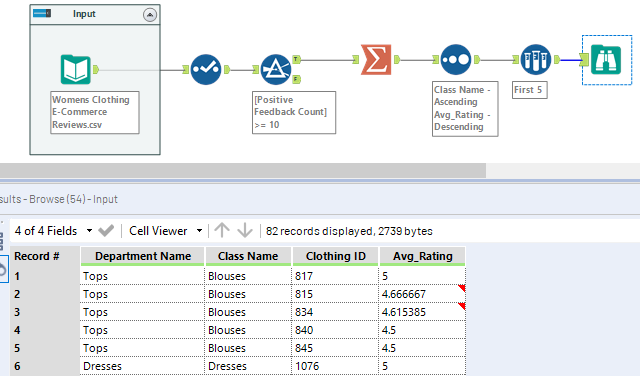Select the cell with Clothing ID 840
640x376 pixels.
coord(335,330)
